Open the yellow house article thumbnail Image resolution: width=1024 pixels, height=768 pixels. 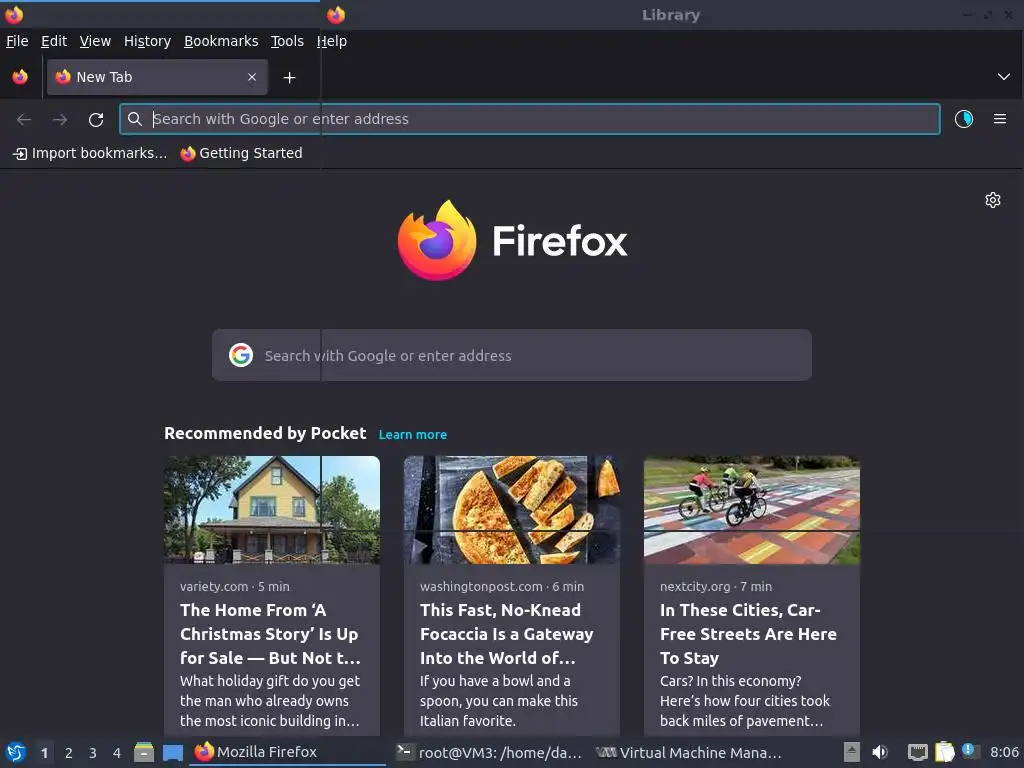[272, 509]
